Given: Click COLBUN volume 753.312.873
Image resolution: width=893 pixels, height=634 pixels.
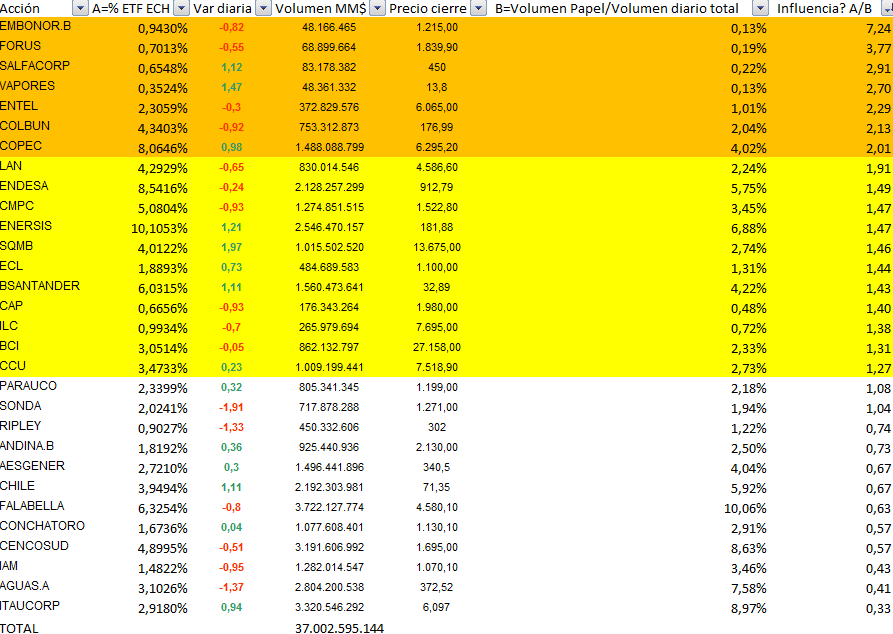Looking at the screenshot, I should [329, 127].
